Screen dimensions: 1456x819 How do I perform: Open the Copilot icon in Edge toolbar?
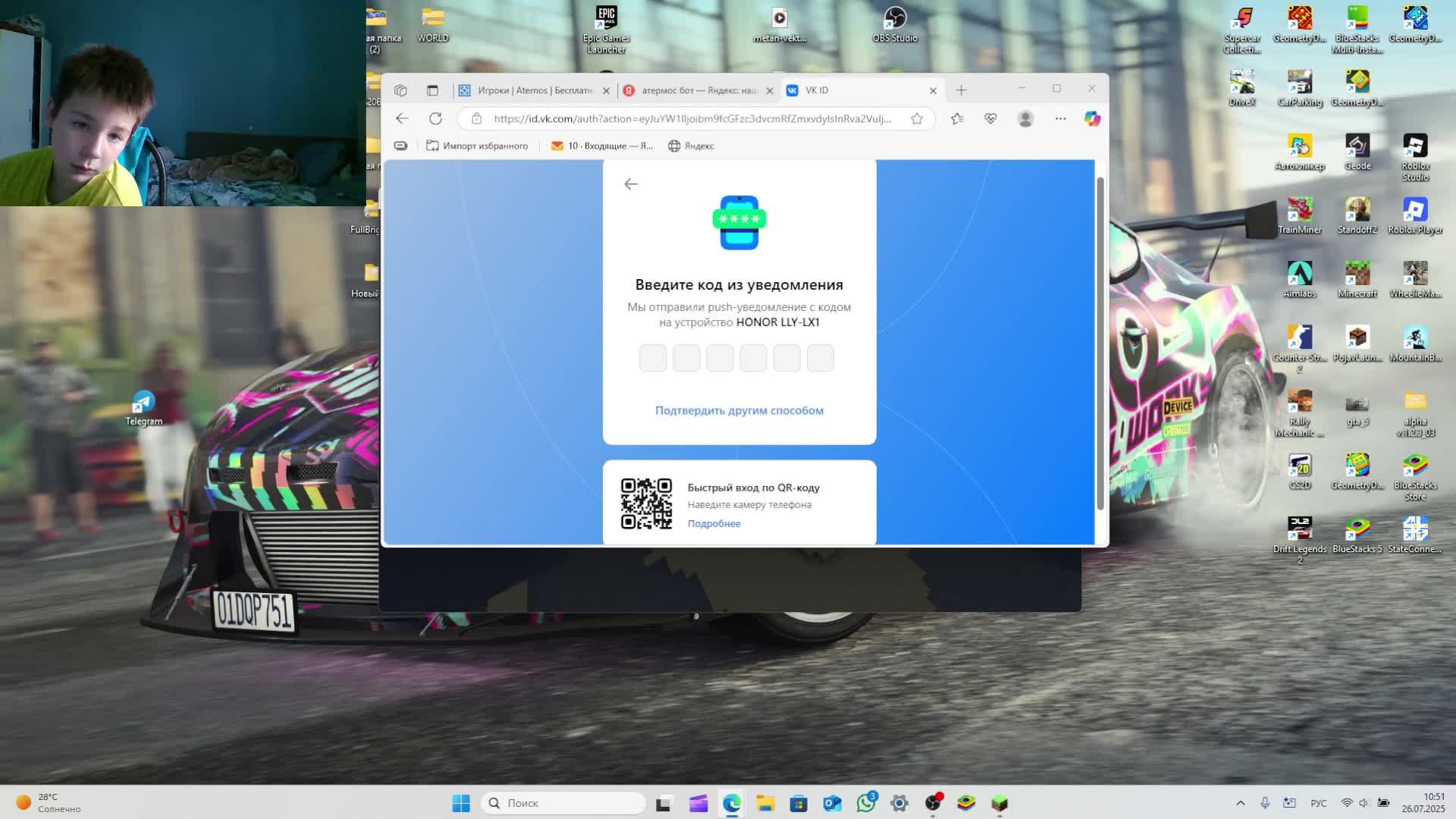[x=1092, y=118]
